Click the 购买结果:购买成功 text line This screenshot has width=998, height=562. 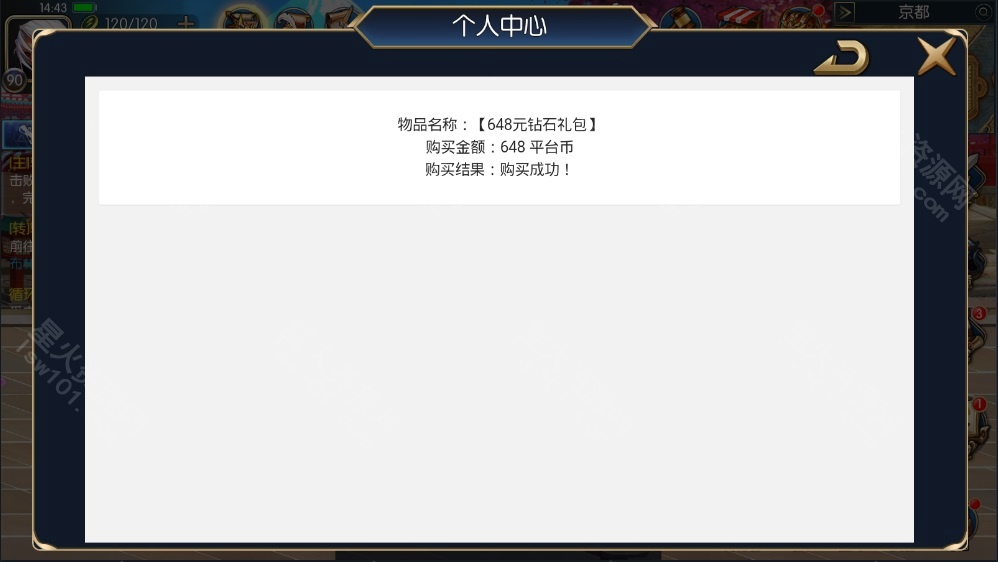(x=499, y=169)
